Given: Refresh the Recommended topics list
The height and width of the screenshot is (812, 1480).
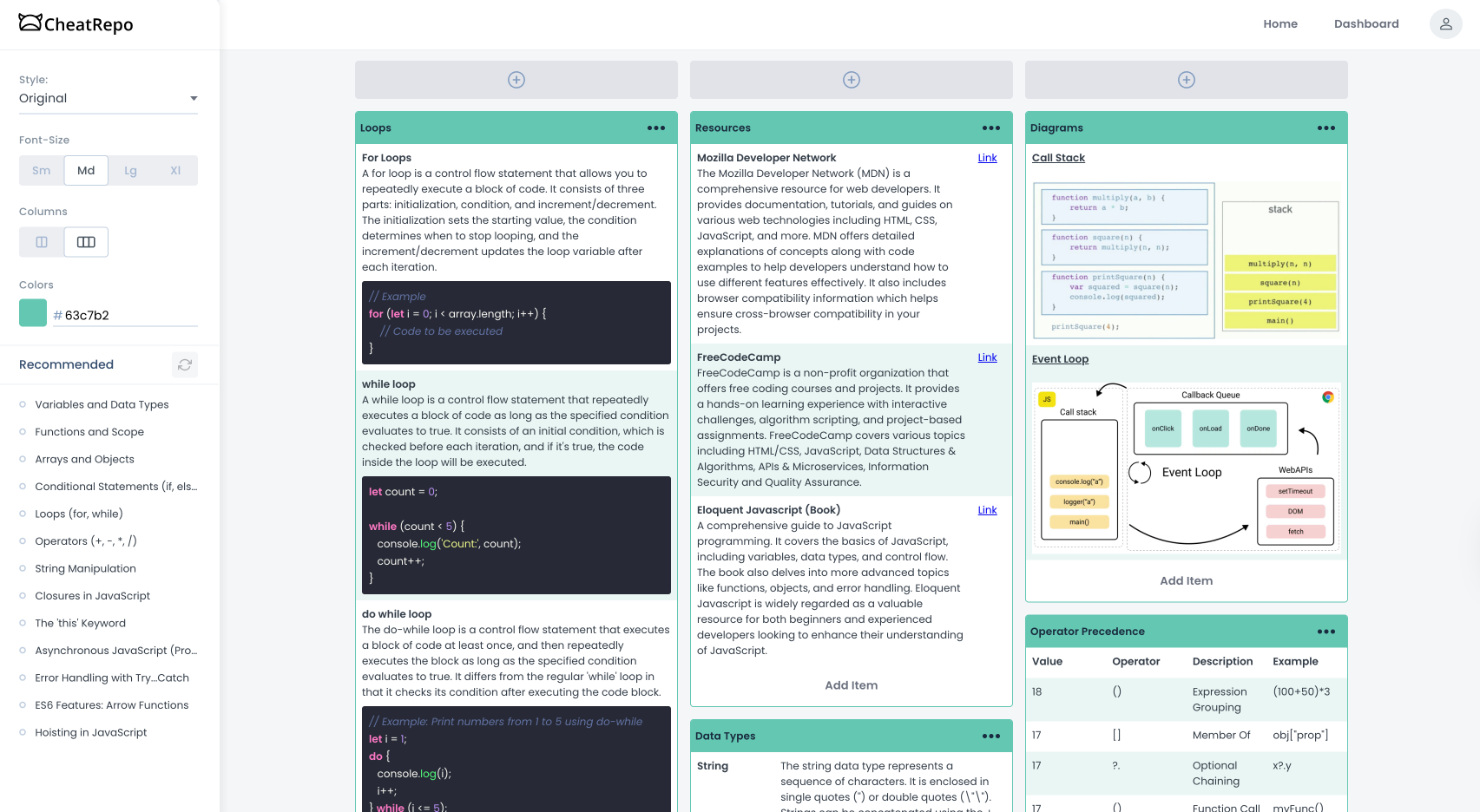Looking at the screenshot, I should [184, 364].
